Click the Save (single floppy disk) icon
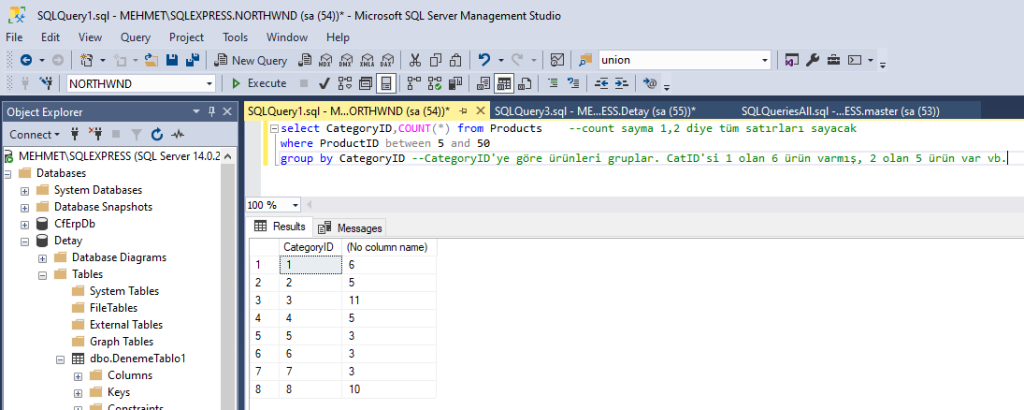This screenshot has width=1024, height=410. click(172, 60)
